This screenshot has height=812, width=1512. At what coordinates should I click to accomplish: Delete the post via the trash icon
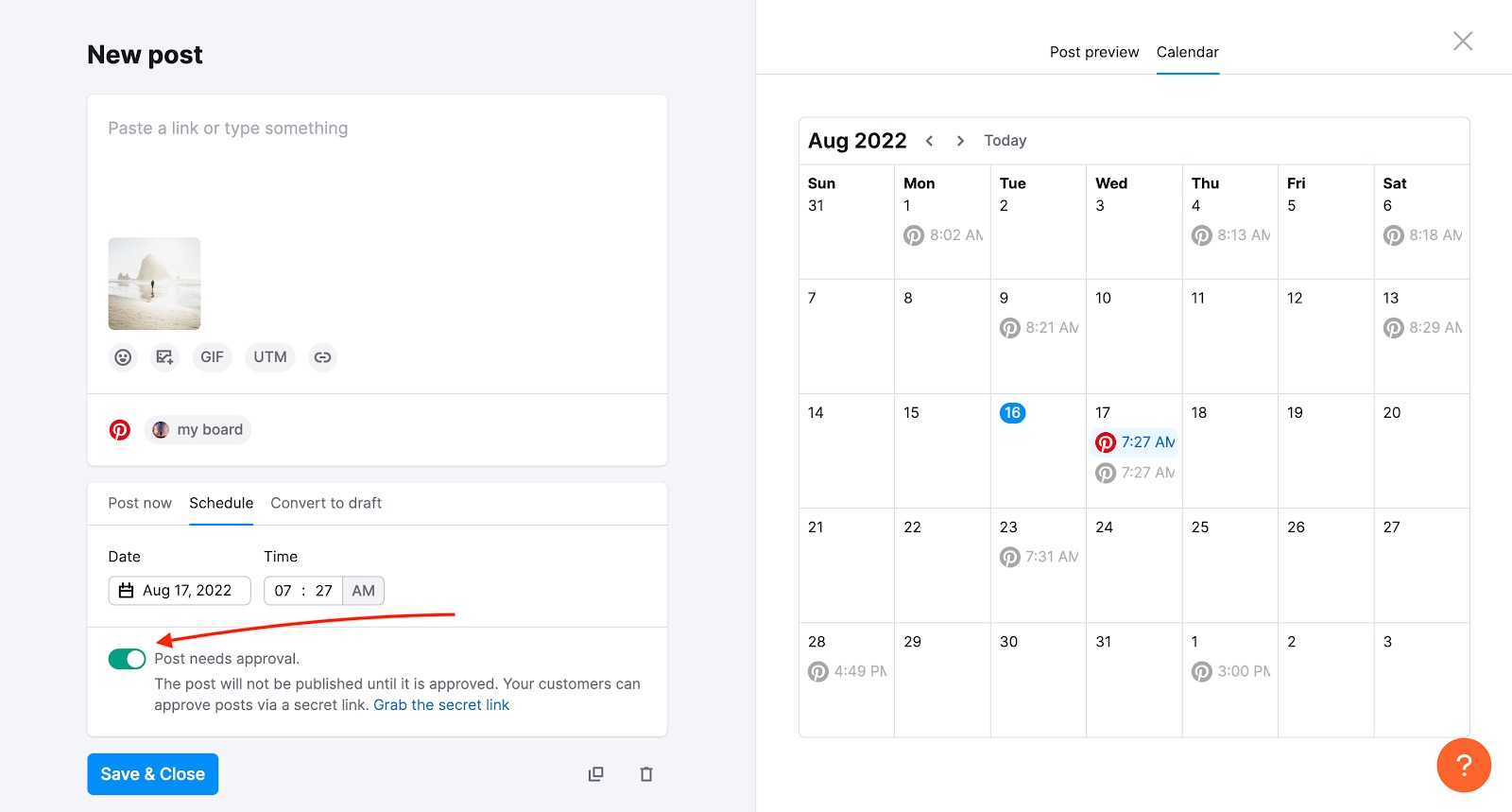pos(646,773)
